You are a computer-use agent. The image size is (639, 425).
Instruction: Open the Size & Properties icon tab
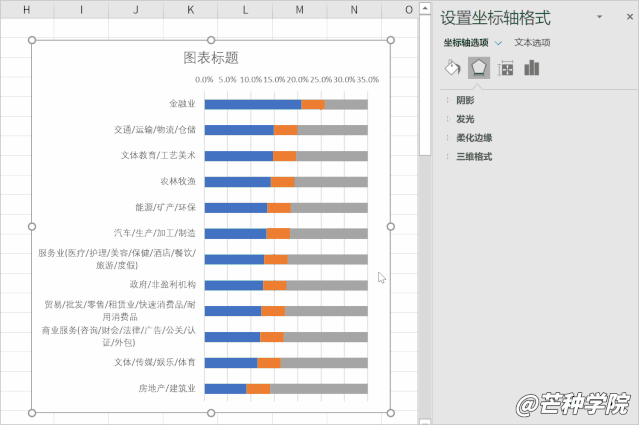point(505,68)
